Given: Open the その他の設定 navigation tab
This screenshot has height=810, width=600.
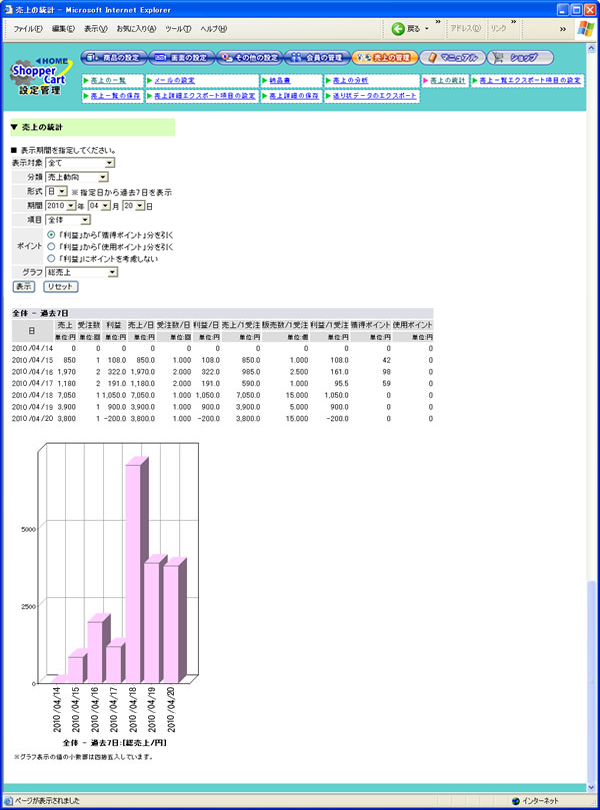Looking at the screenshot, I should [249, 57].
